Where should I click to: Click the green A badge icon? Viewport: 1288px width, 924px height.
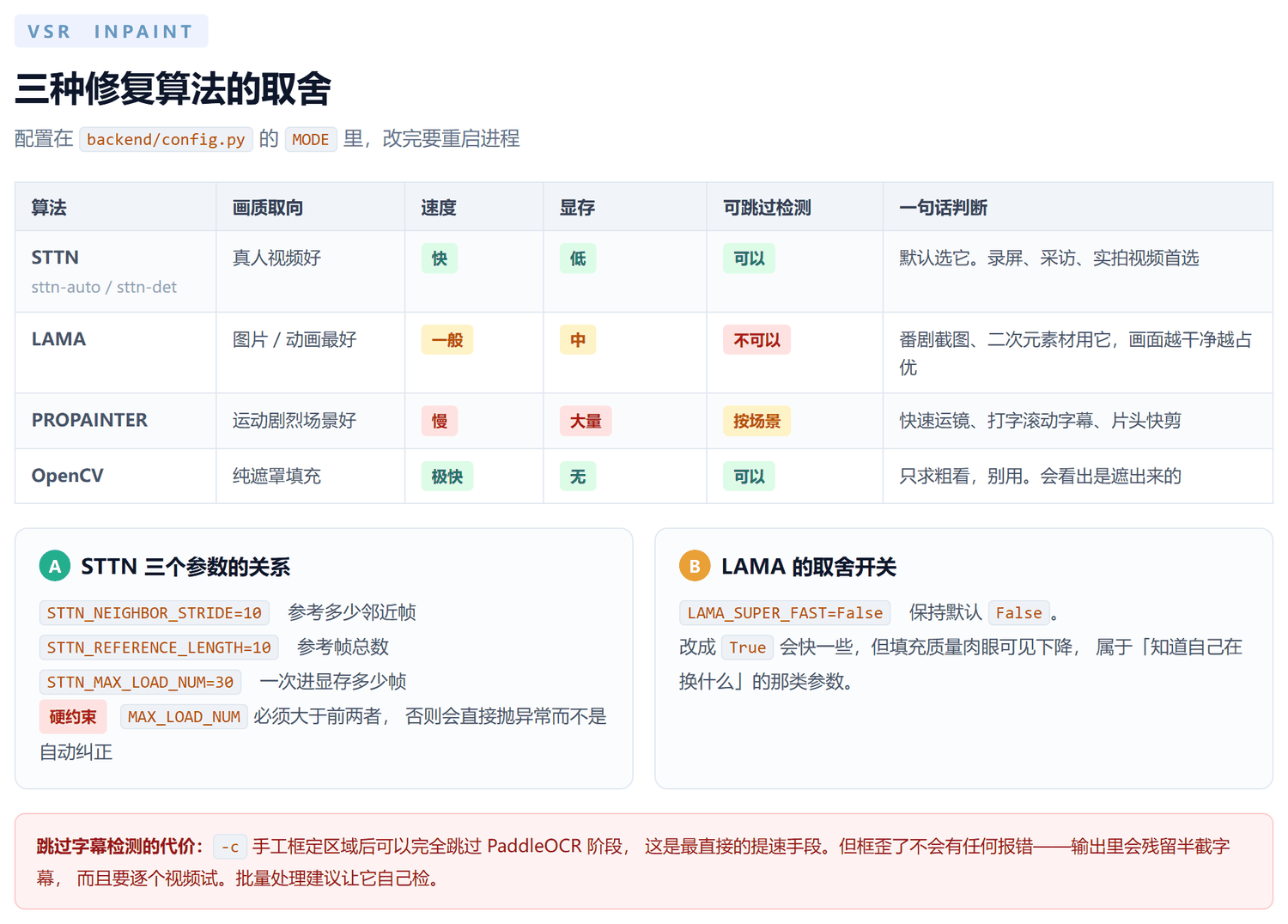point(55,566)
